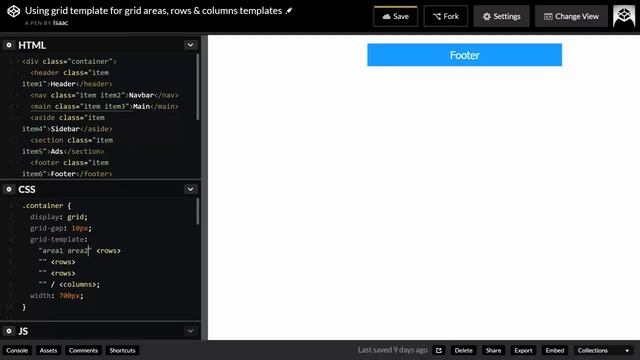640x360 pixels.
Task: Click the CSS panel heading
Action: pos(27,189)
